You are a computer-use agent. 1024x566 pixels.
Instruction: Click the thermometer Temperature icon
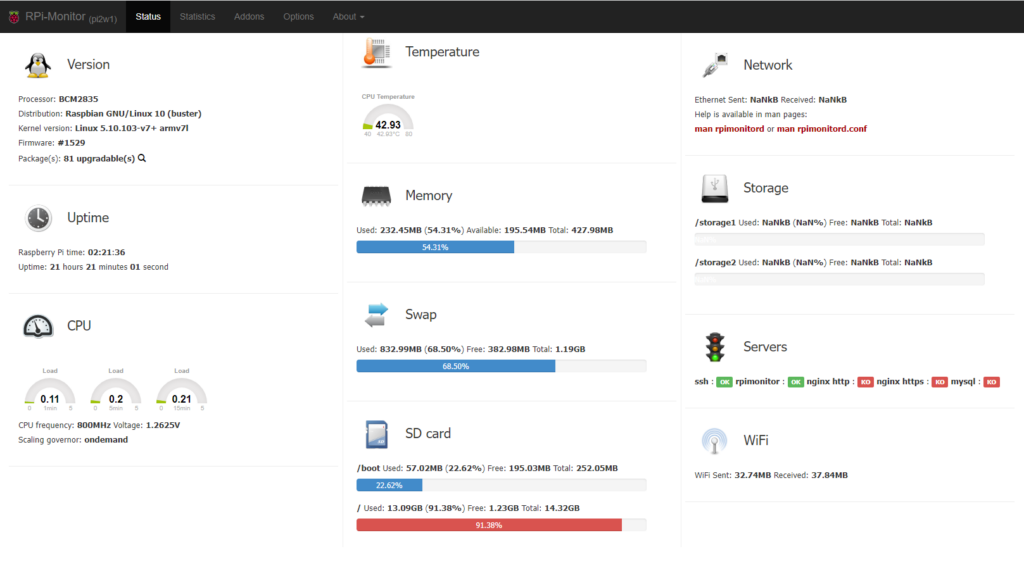(376, 52)
